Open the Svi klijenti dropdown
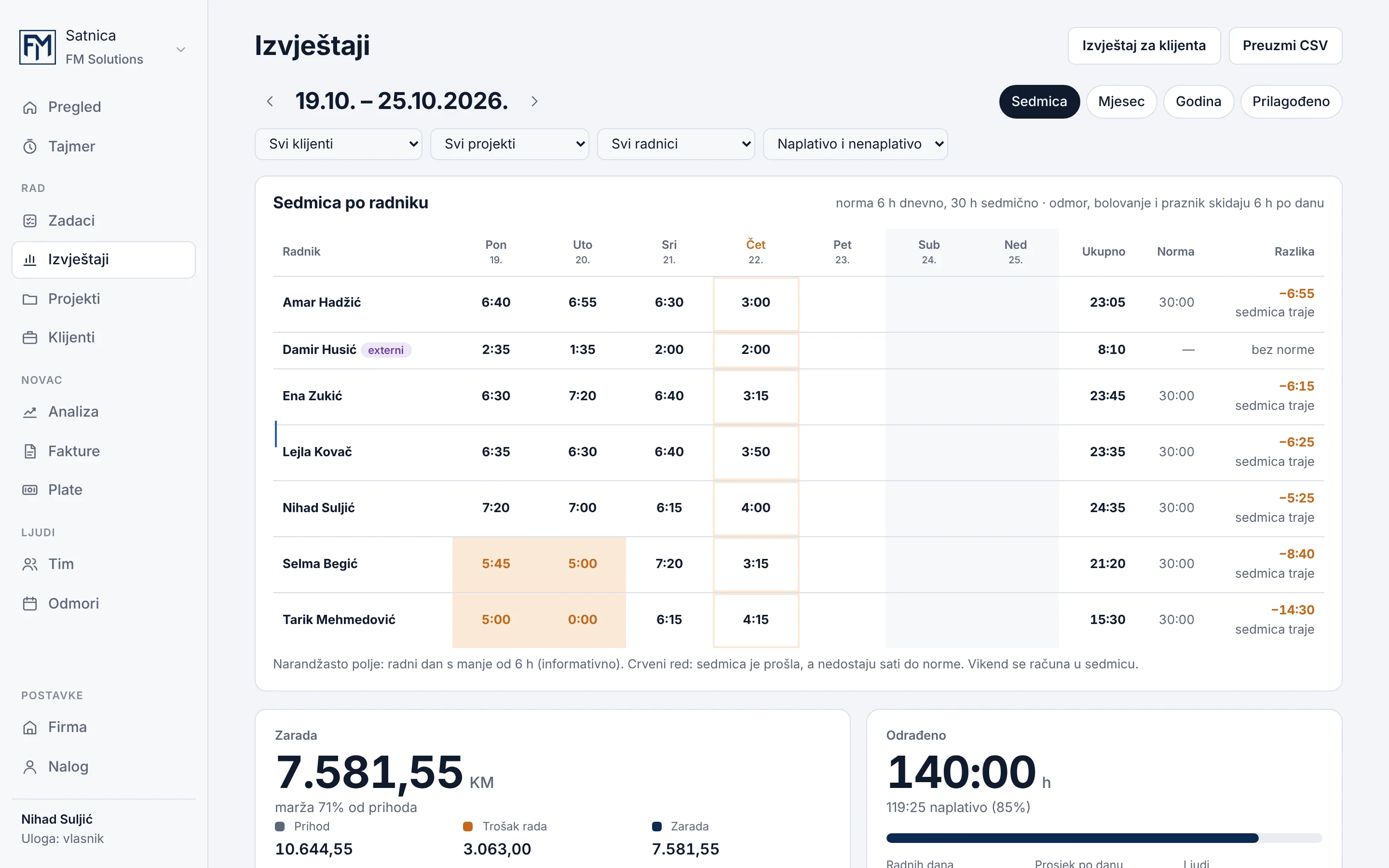Image resolution: width=1389 pixels, height=868 pixels. pyautogui.click(x=339, y=144)
